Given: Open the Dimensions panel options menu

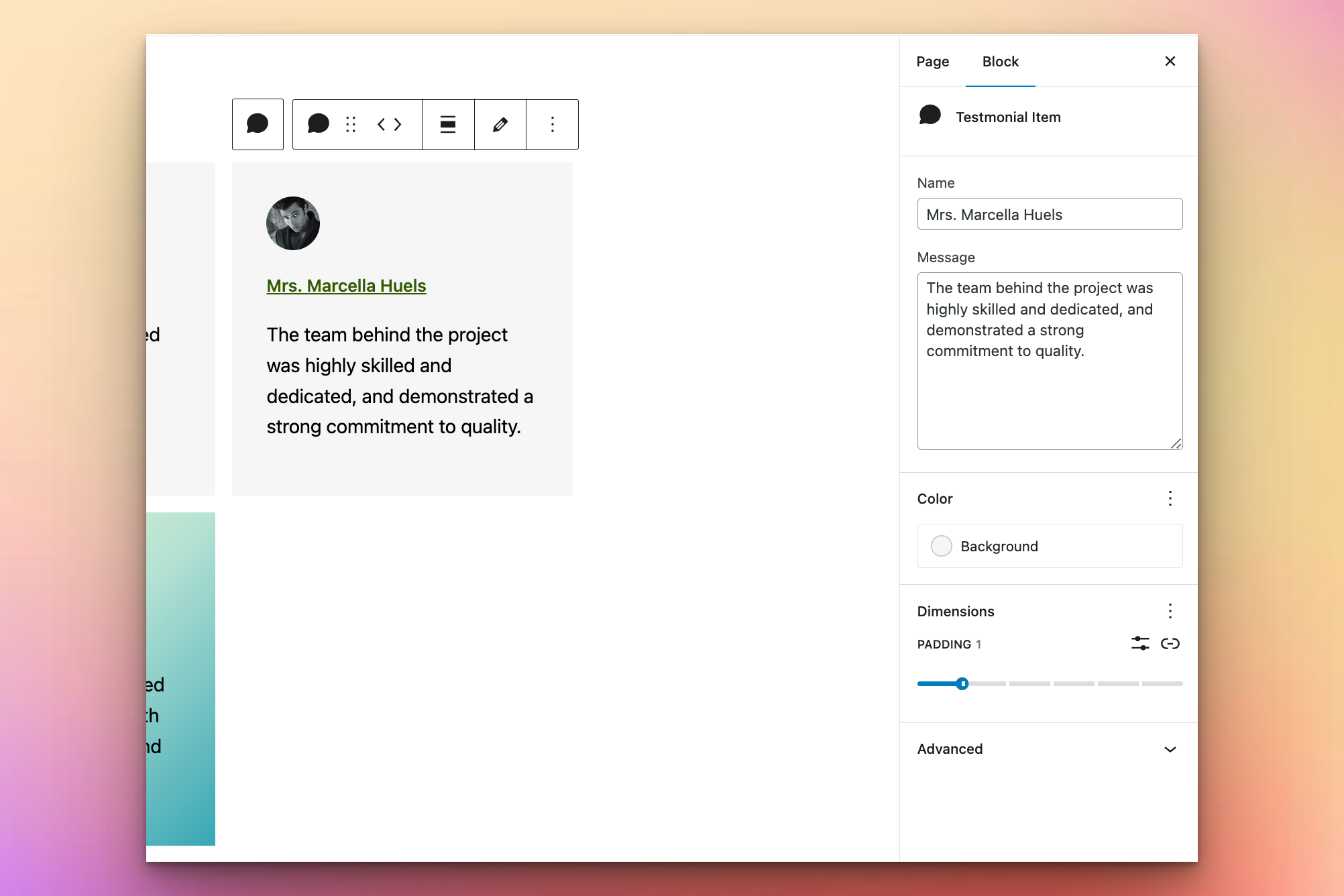Looking at the screenshot, I should coord(1170,611).
